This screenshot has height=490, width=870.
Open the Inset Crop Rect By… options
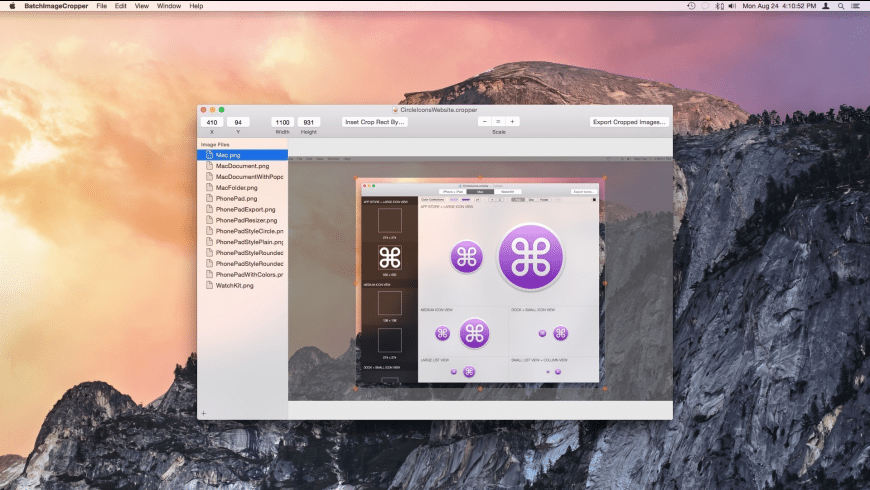374,122
